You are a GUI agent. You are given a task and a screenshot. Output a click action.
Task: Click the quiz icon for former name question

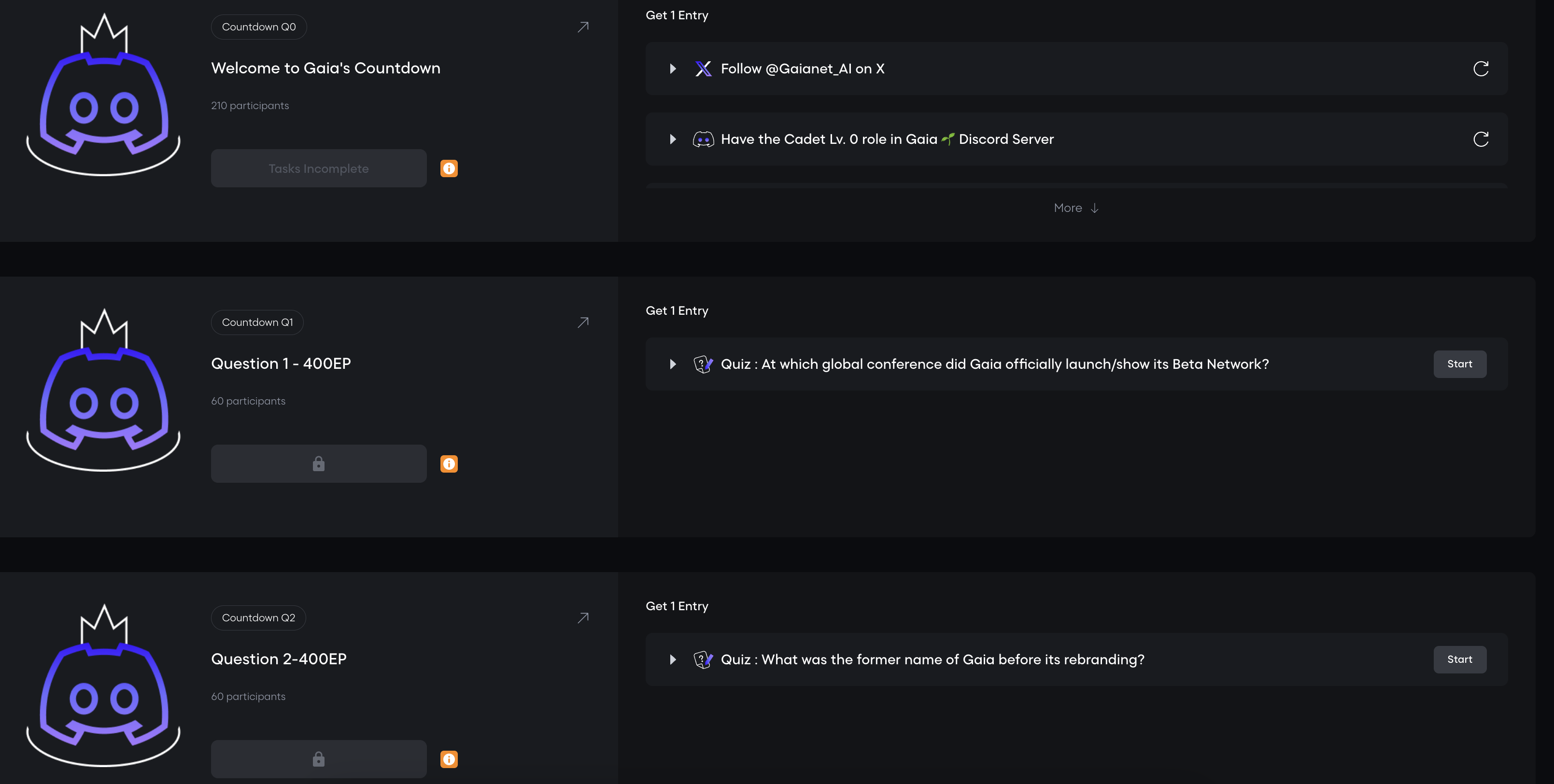[703, 660]
